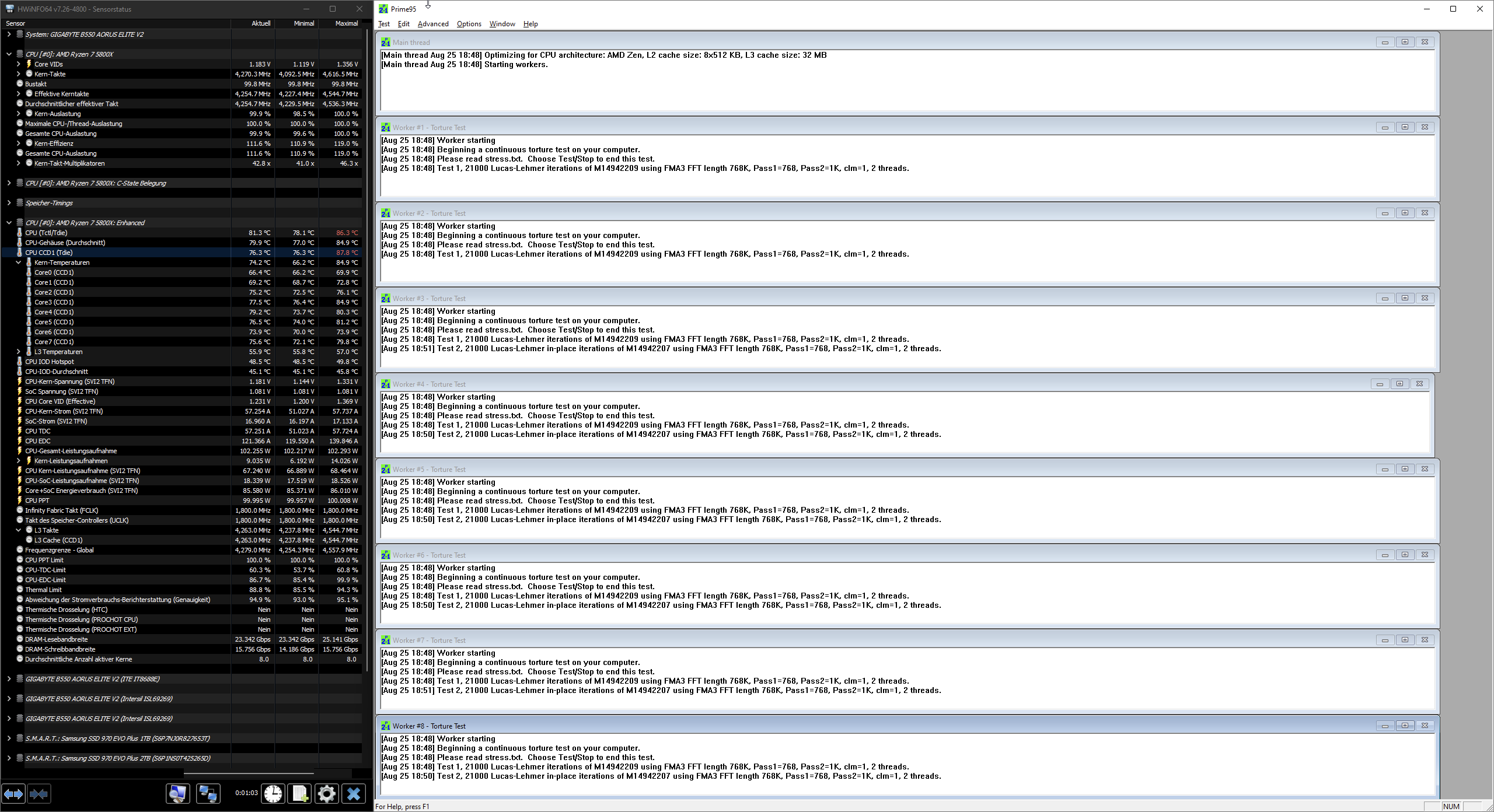Restore the Worker #4 child window

point(1399,384)
